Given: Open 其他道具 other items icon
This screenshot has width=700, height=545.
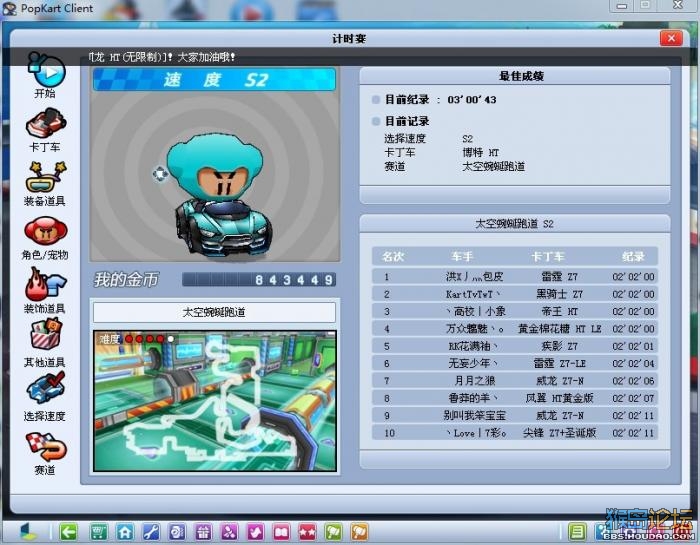Looking at the screenshot, I should (x=46, y=335).
